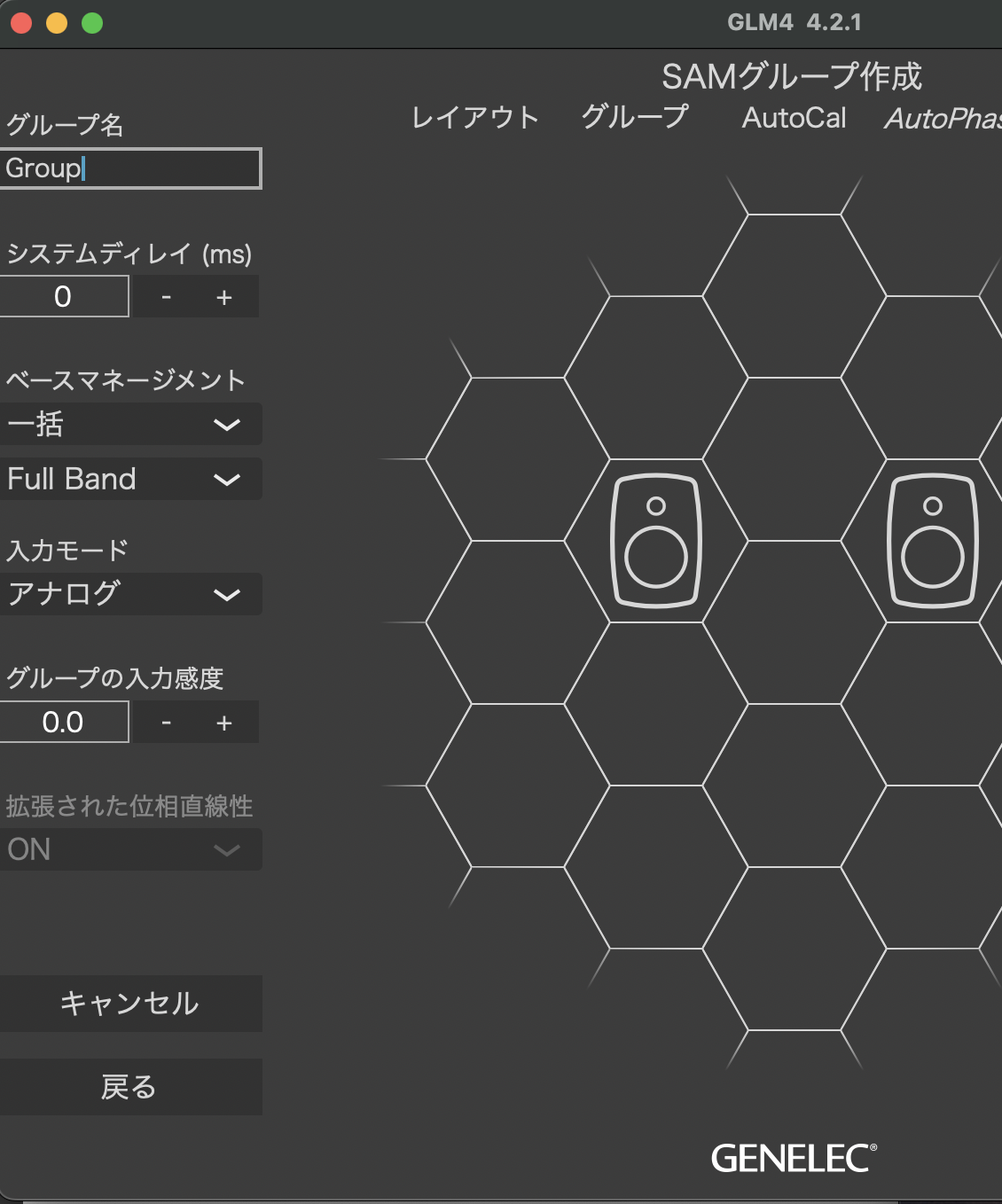Open the 入力モード アナログ dropdown
The height and width of the screenshot is (1204, 1002).
(131, 594)
